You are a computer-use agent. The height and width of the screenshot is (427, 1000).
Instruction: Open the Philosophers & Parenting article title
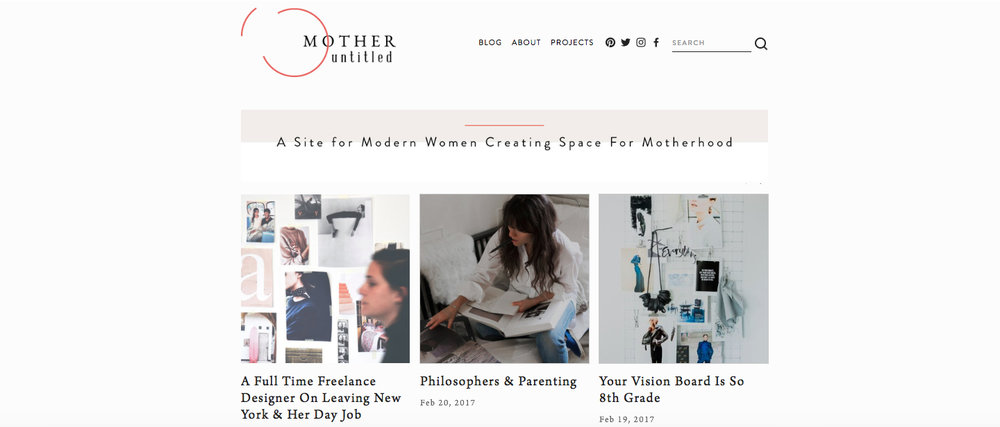click(498, 382)
